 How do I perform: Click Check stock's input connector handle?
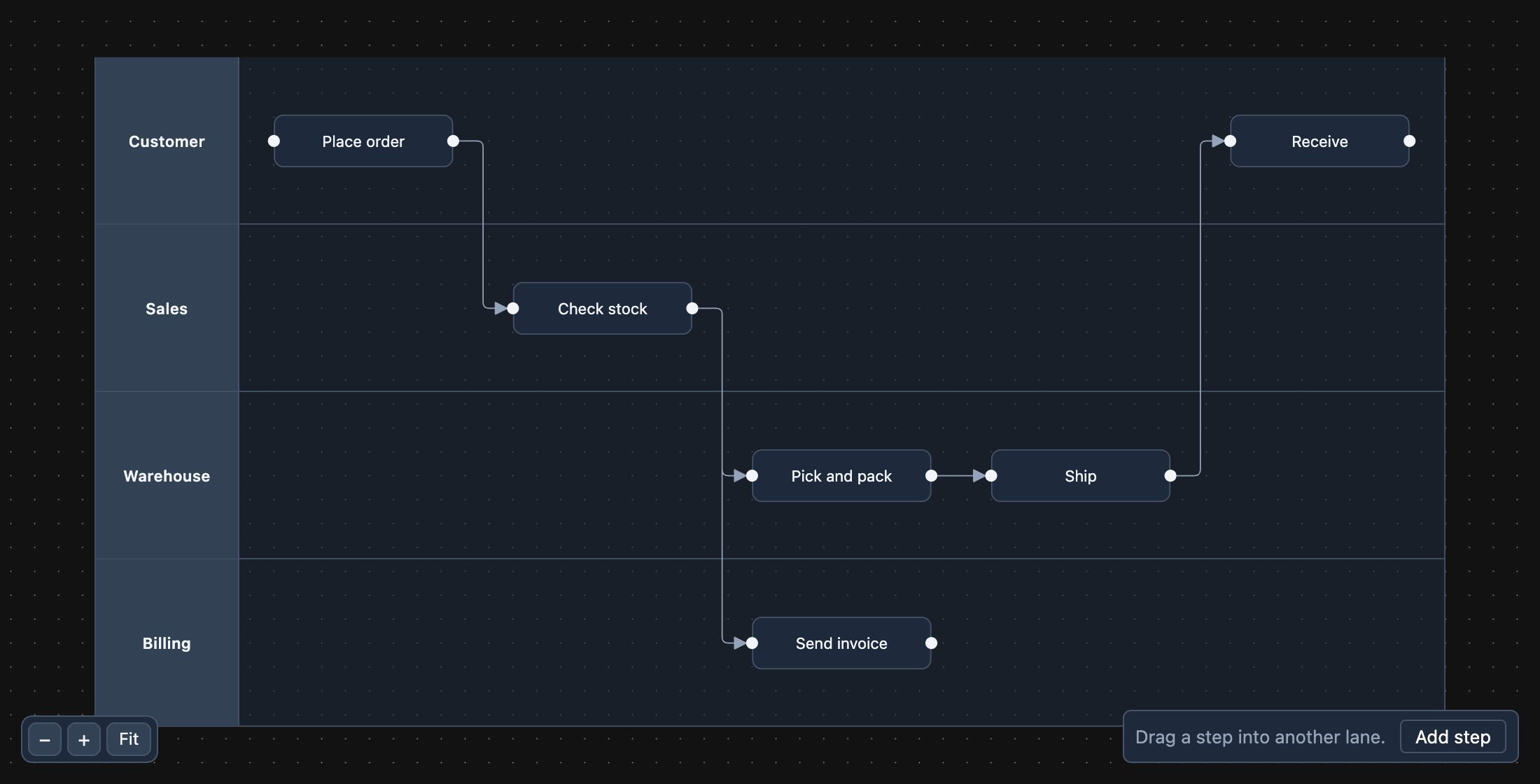513,309
